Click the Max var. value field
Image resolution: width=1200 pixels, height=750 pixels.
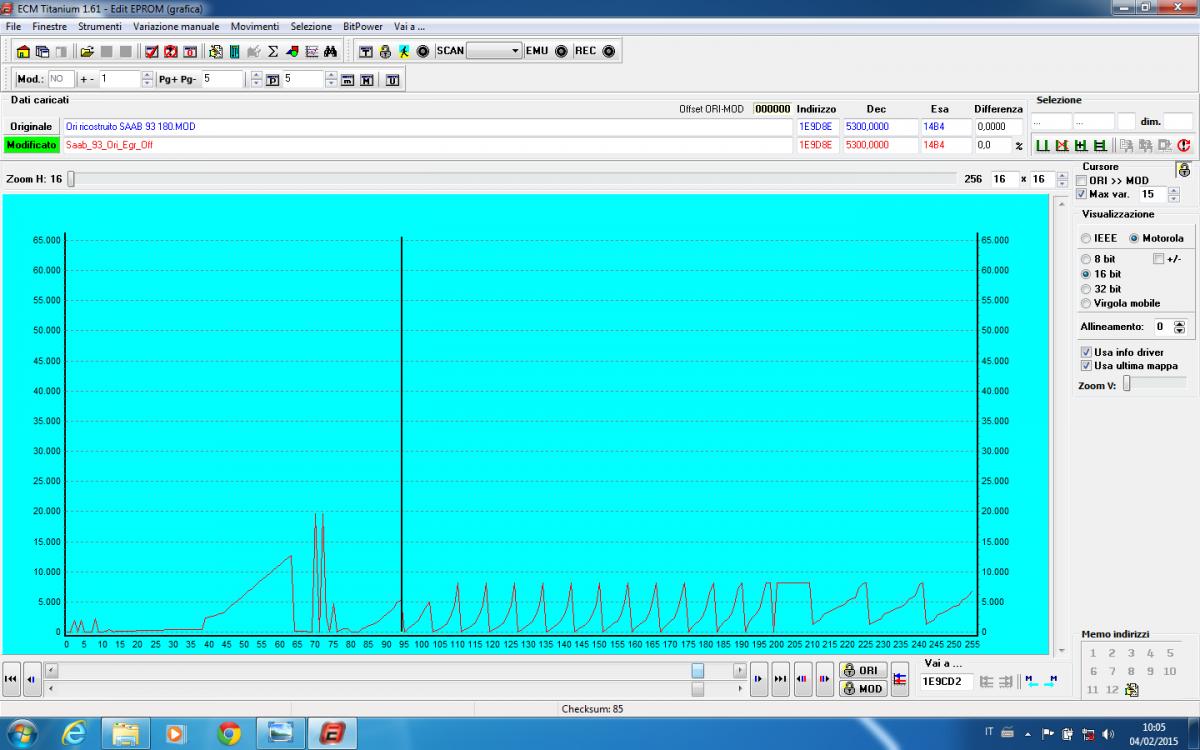point(1152,194)
